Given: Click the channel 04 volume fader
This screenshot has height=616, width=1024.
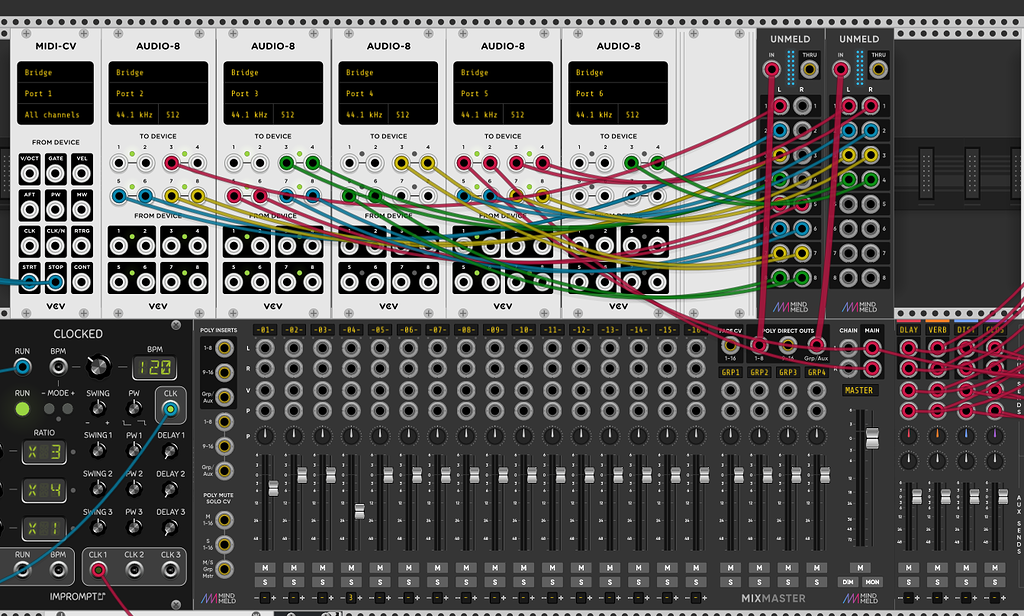Looking at the screenshot, I should click(x=359, y=509).
